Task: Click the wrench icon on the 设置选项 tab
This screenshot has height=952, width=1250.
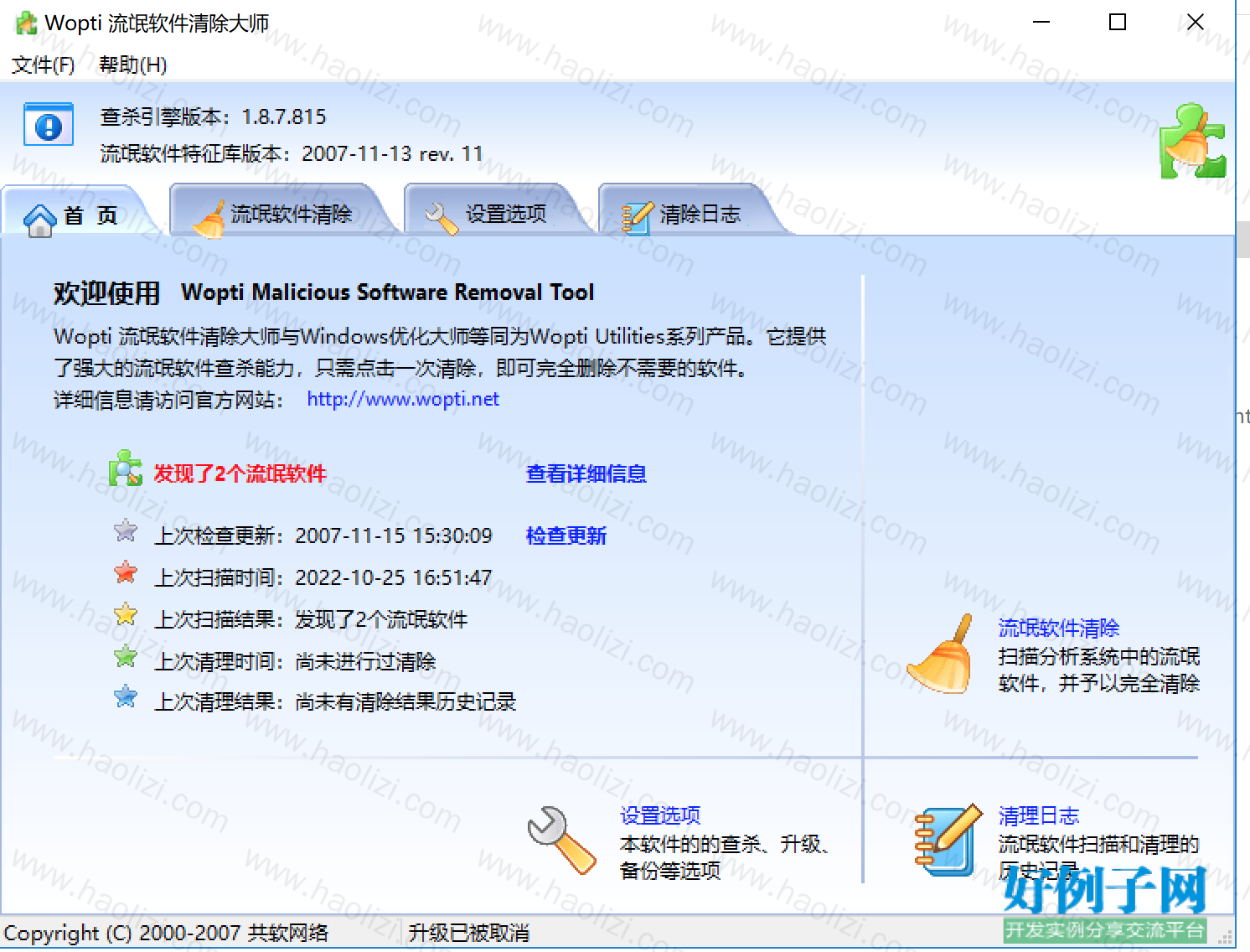Action: [442, 218]
